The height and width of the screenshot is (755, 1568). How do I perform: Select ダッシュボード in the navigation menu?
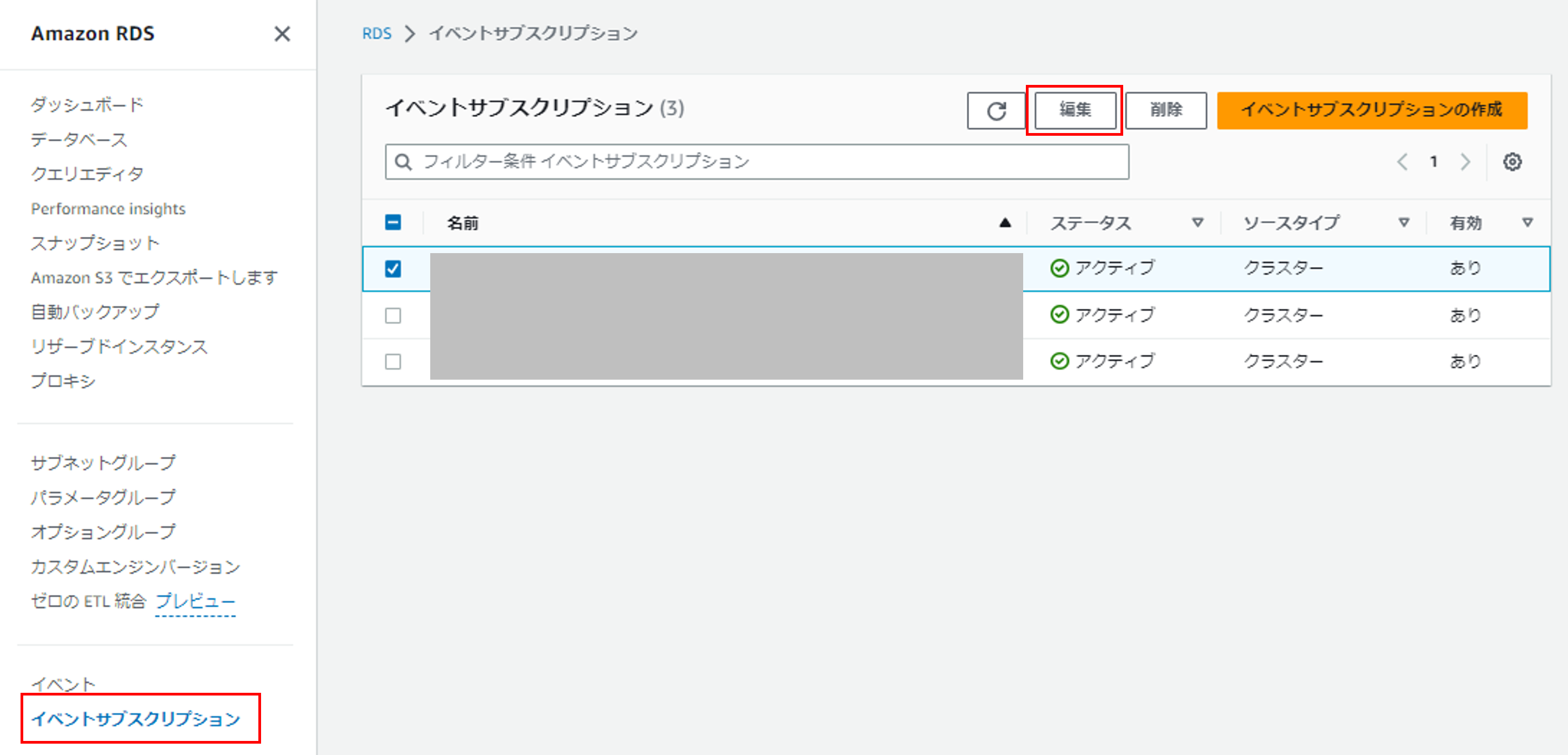[86, 104]
